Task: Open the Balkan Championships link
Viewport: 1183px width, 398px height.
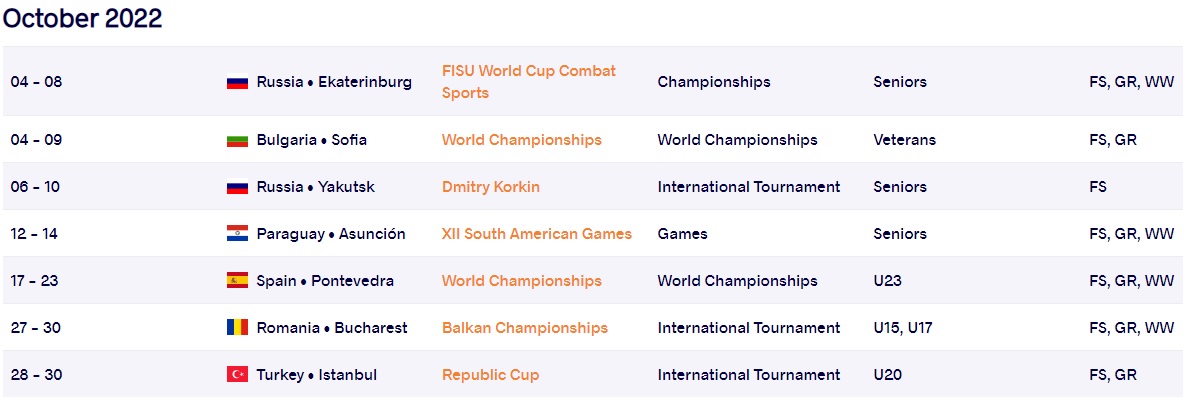Action: (524, 328)
